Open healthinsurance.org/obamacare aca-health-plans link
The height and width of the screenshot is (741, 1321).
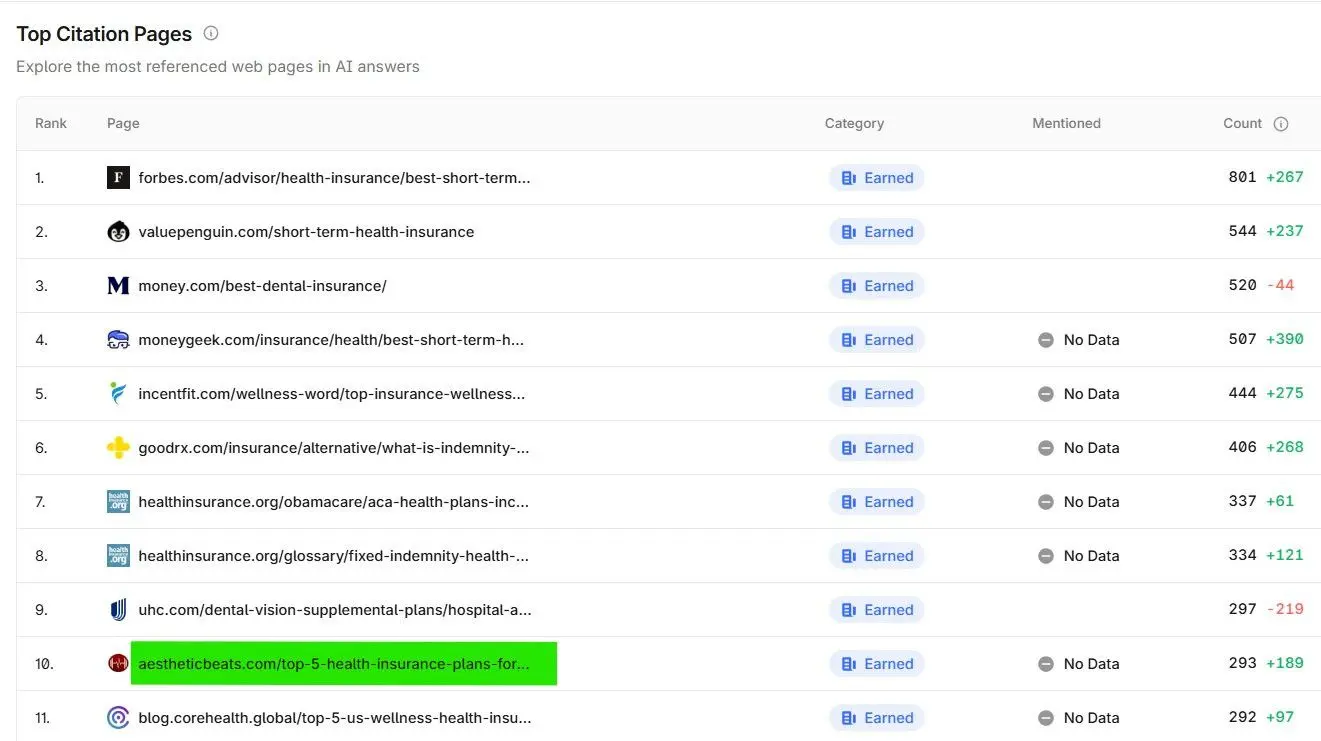tap(334, 502)
